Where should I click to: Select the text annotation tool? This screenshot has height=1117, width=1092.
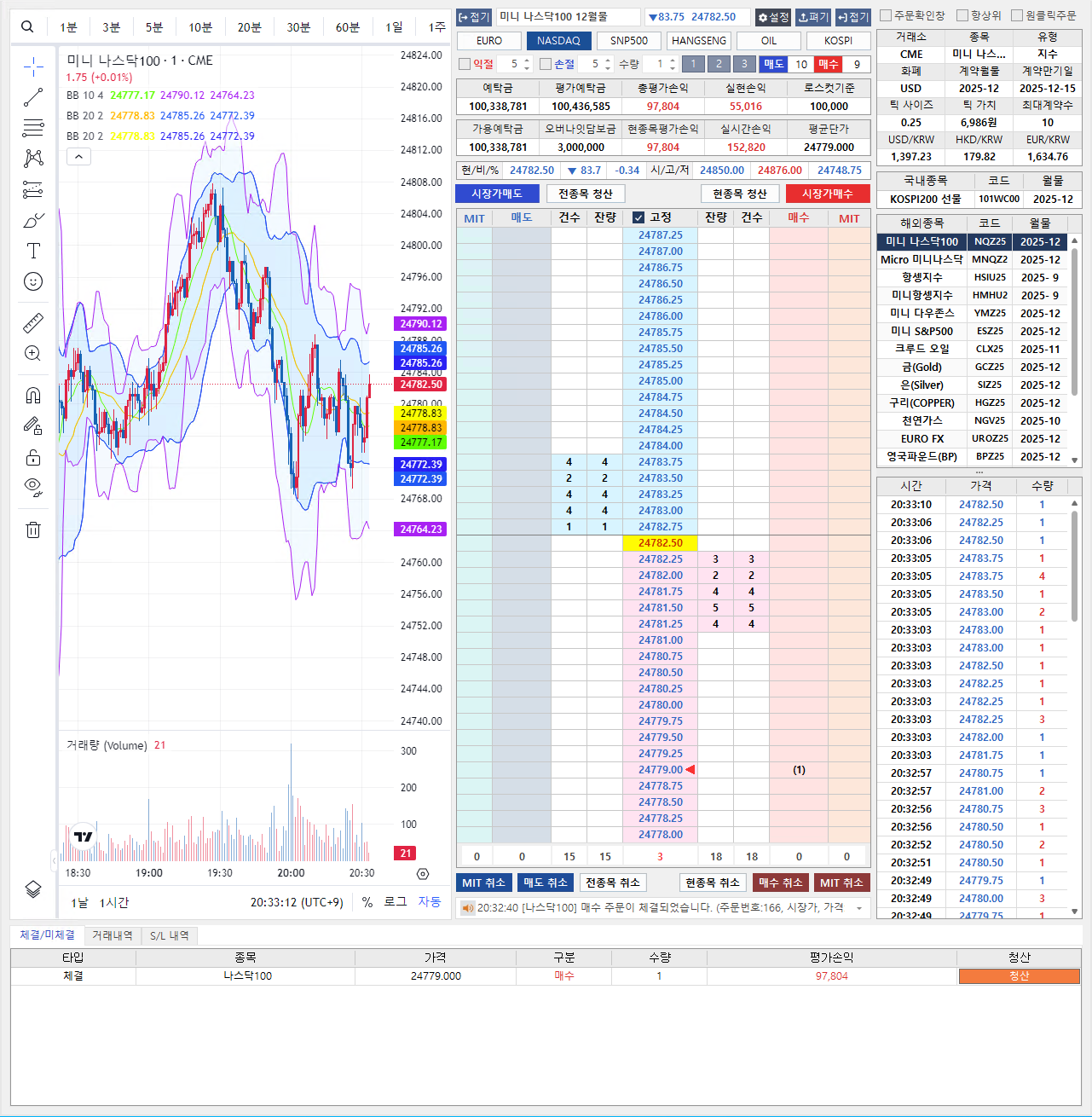(x=33, y=251)
